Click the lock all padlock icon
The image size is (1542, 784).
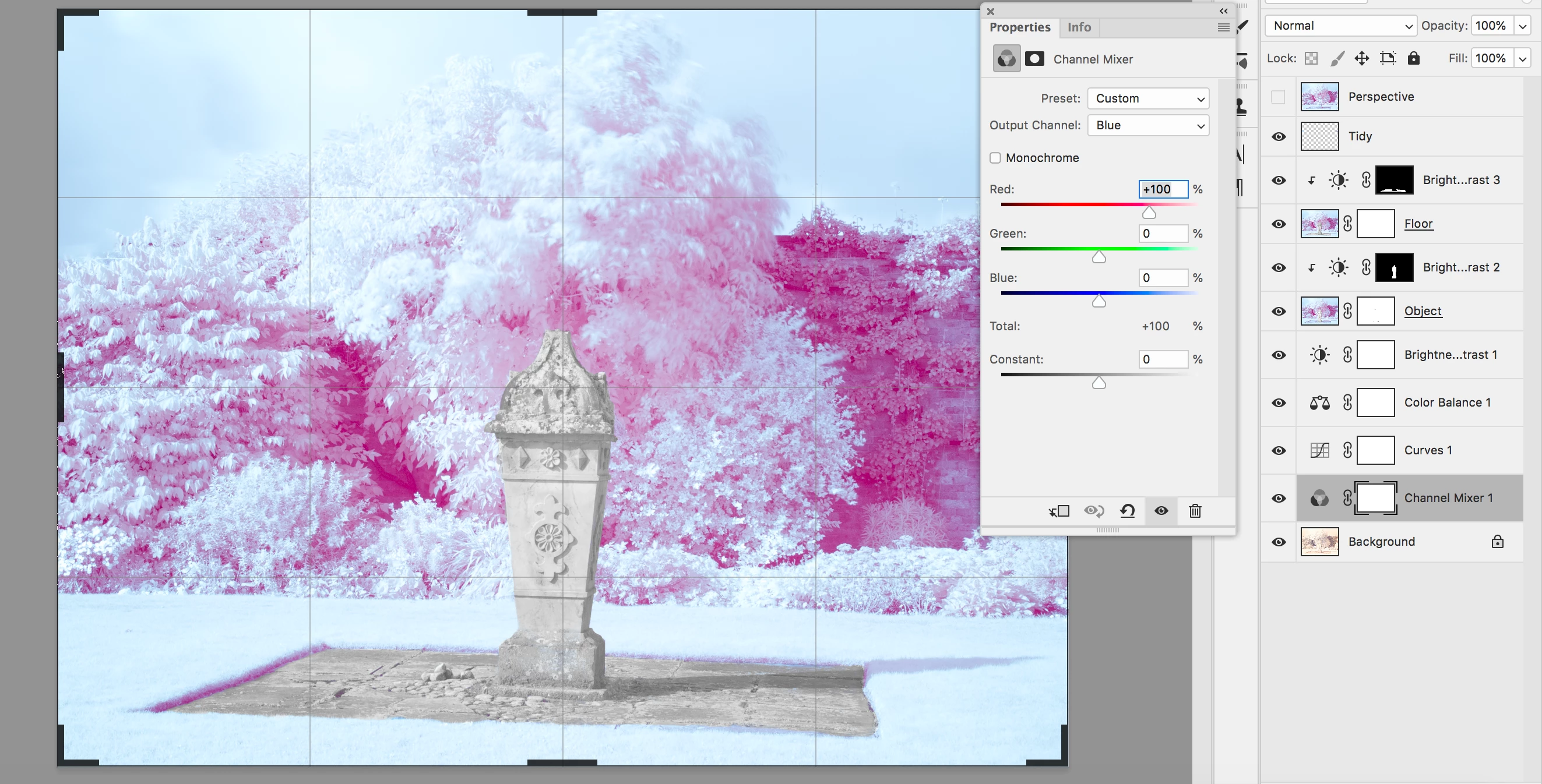[x=1413, y=58]
